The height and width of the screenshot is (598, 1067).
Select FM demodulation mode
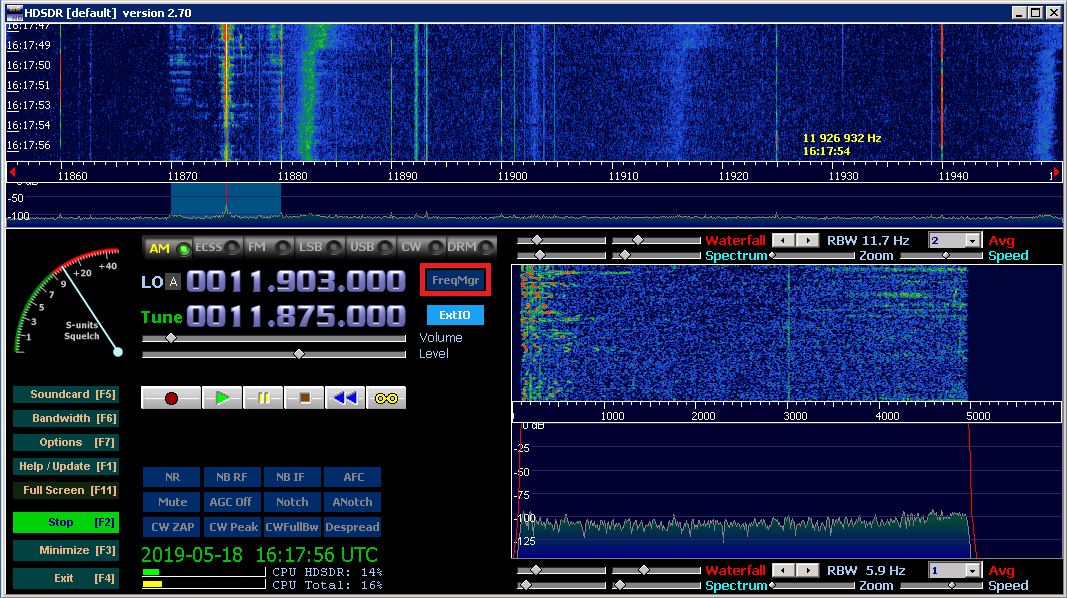[268, 248]
